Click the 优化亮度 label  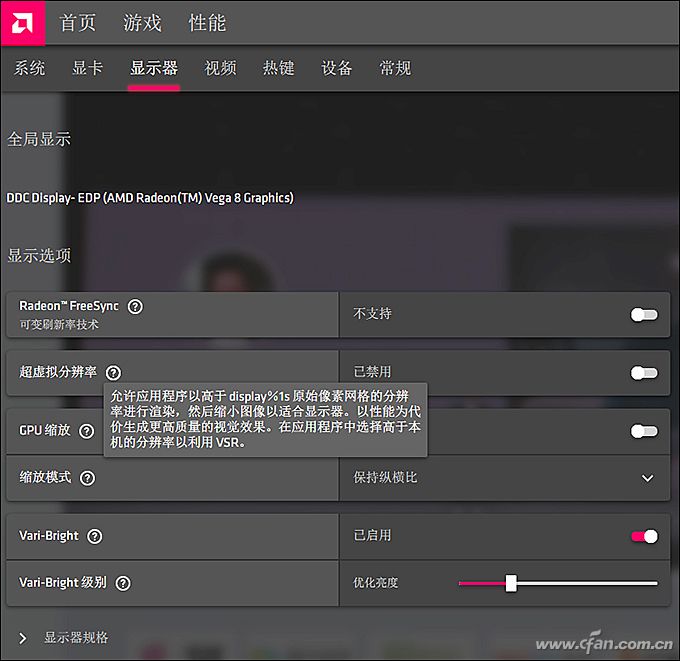coord(376,582)
